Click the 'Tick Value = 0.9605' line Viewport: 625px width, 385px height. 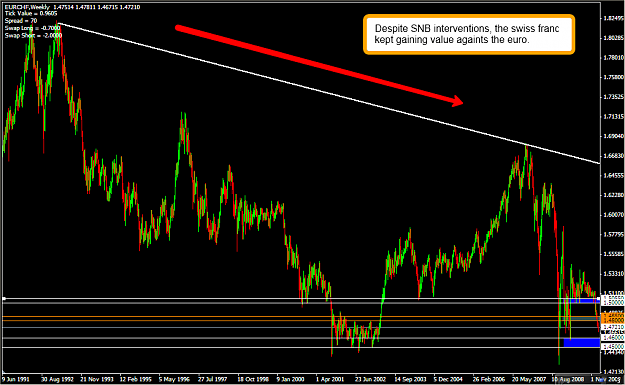tap(31, 14)
